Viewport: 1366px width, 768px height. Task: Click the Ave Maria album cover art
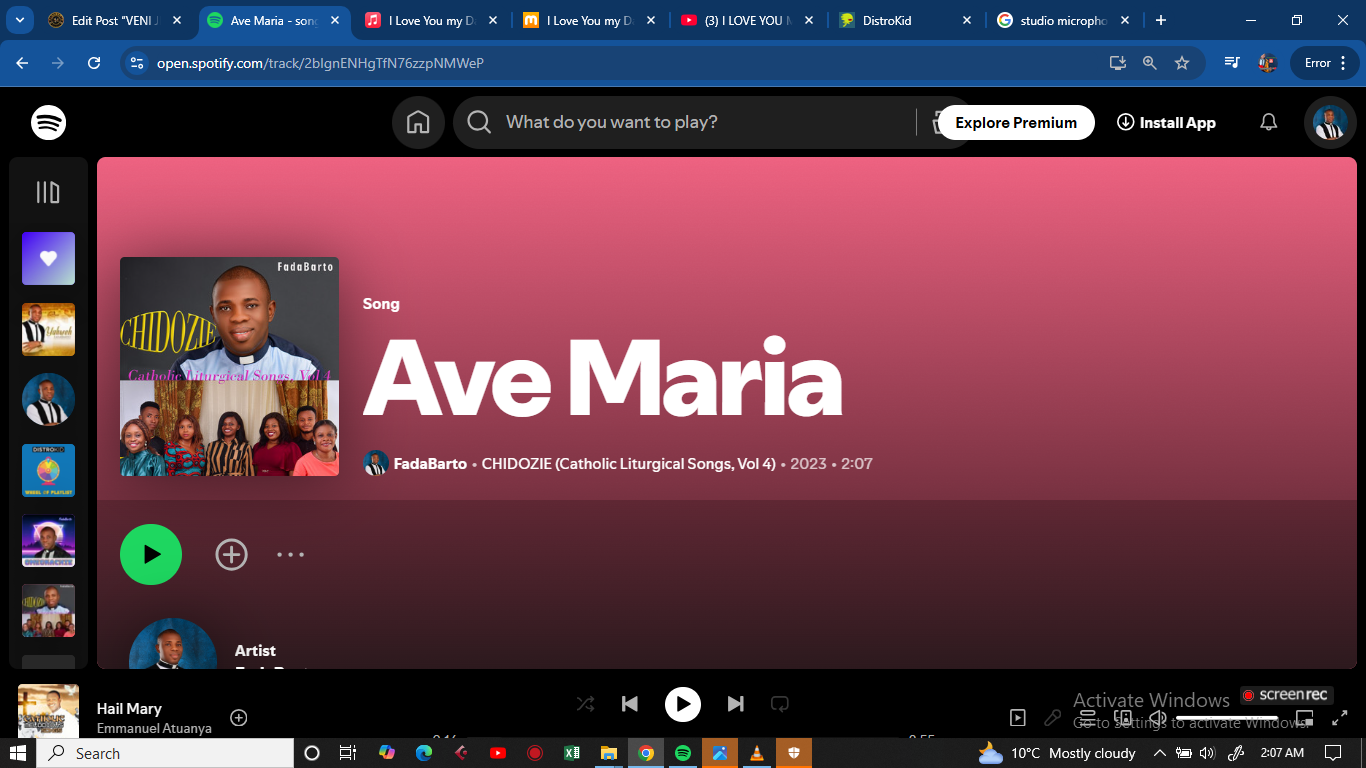click(x=229, y=367)
